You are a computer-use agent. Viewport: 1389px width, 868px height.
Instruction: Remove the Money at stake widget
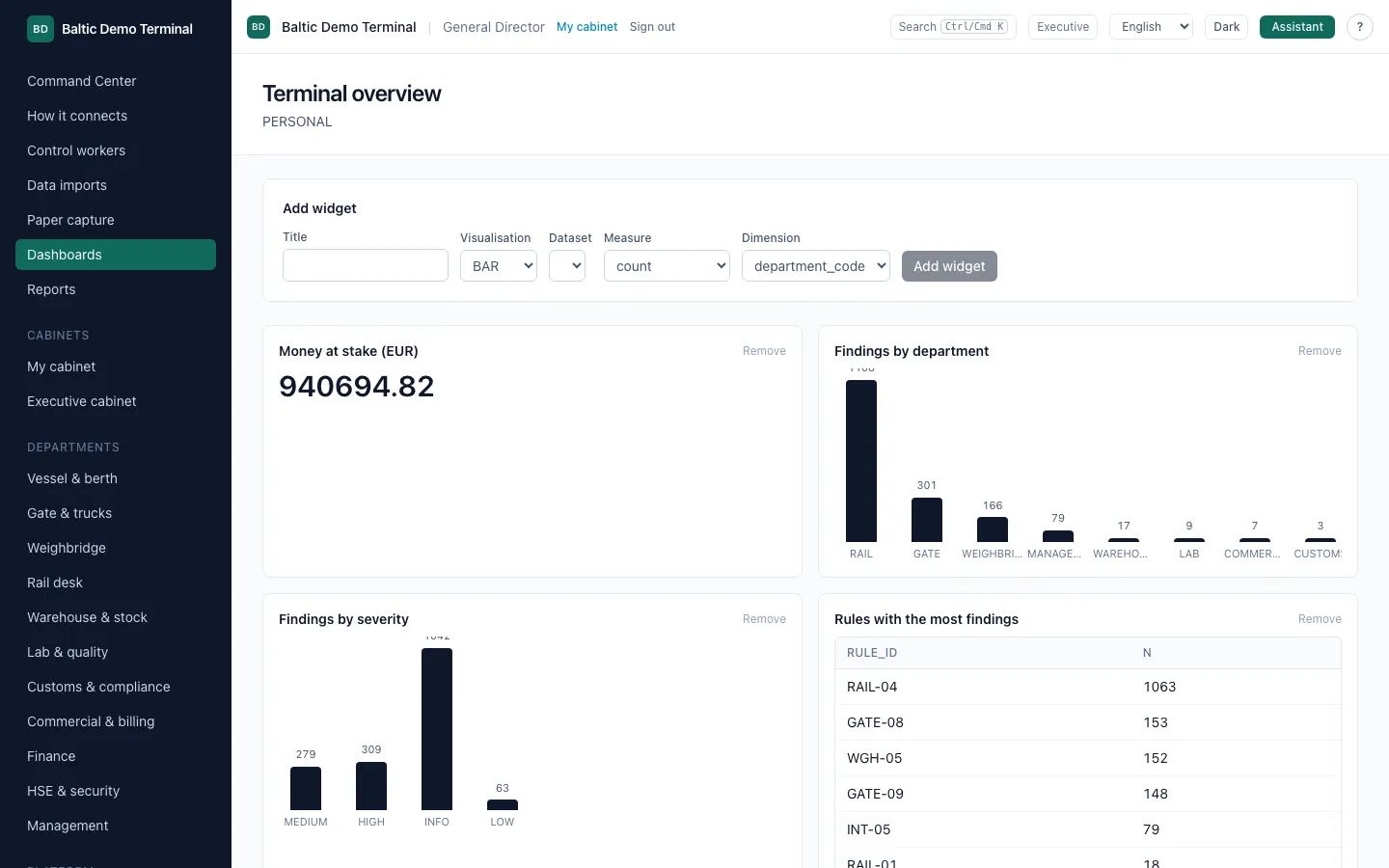coord(764,351)
